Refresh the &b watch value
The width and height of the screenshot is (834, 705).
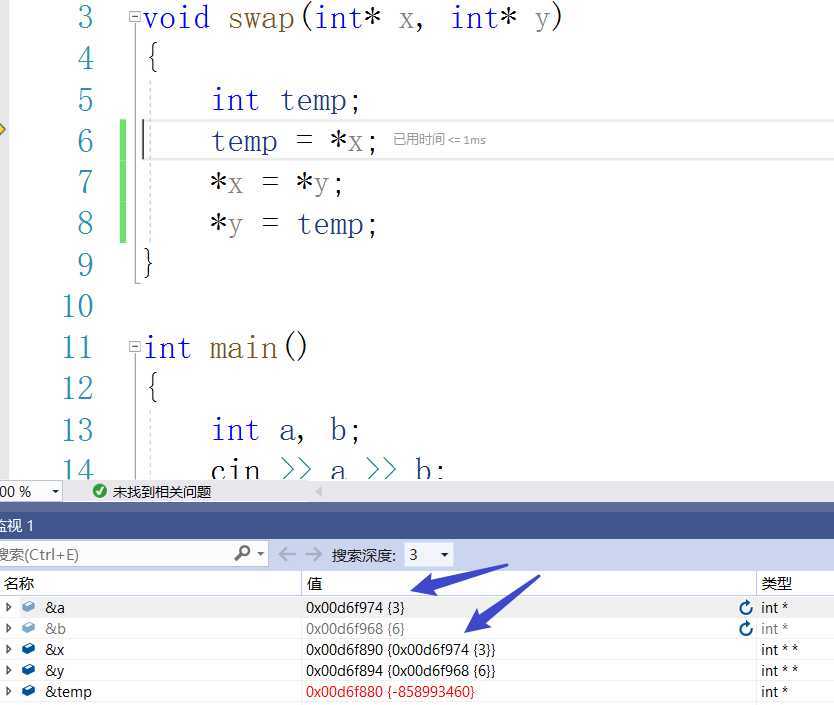(x=746, y=628)
